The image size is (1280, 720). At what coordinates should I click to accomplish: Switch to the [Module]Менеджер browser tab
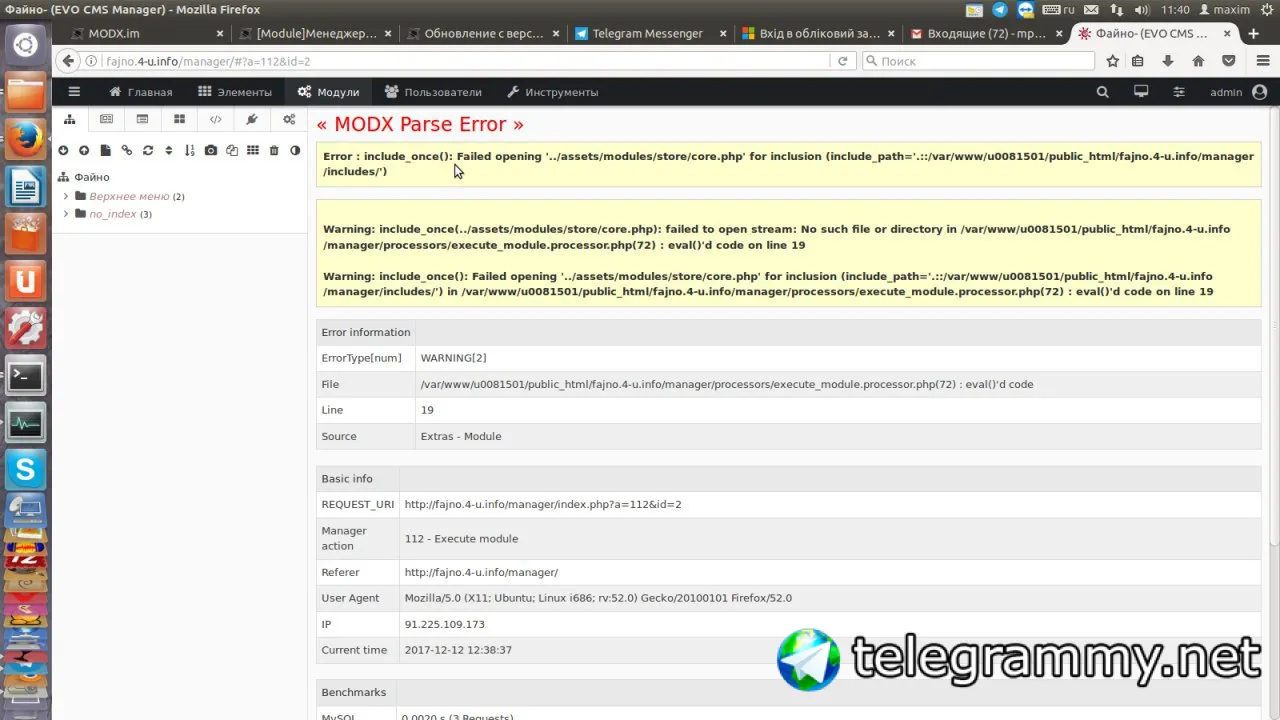coord(316,33)
